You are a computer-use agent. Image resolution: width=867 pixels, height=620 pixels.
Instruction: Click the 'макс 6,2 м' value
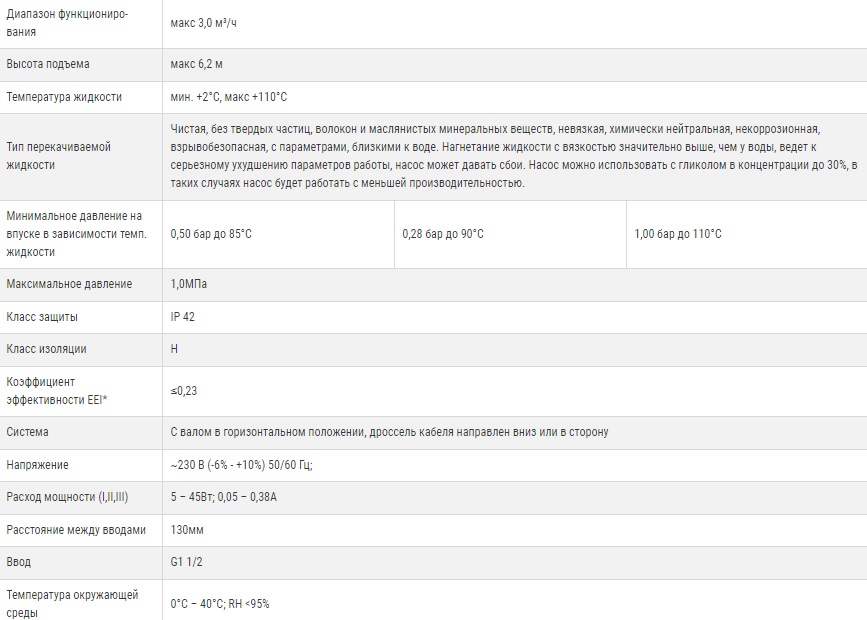coord(197,64)
